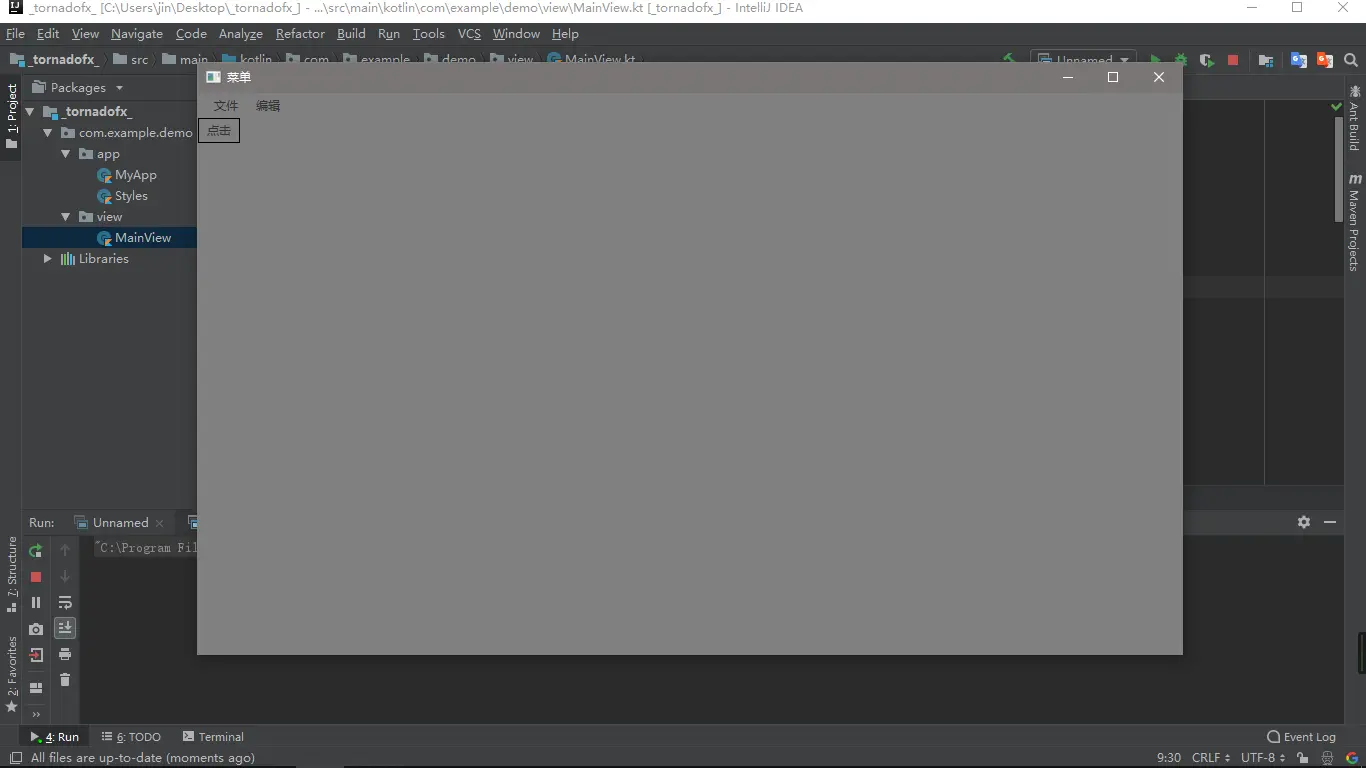The width and height of the screenshot is (1366, 768).
Task: Open the Project Structure icon in toolbar
Action: [x=1266, y=60]
